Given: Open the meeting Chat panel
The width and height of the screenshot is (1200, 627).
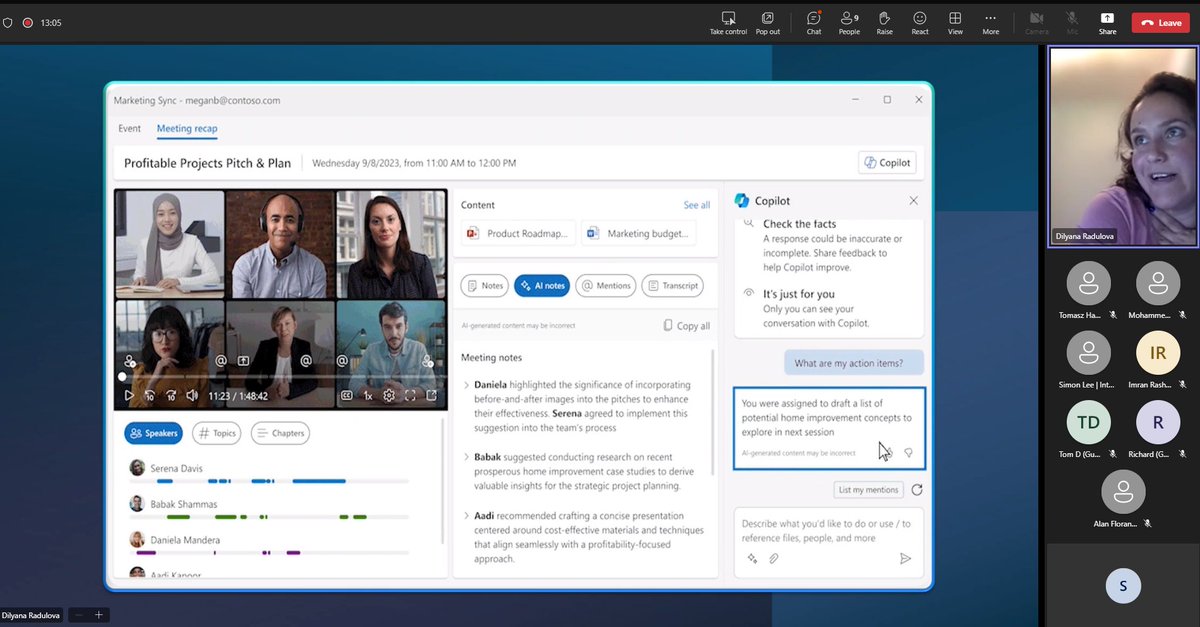Looking at the screenshot, I should [814, 22].
